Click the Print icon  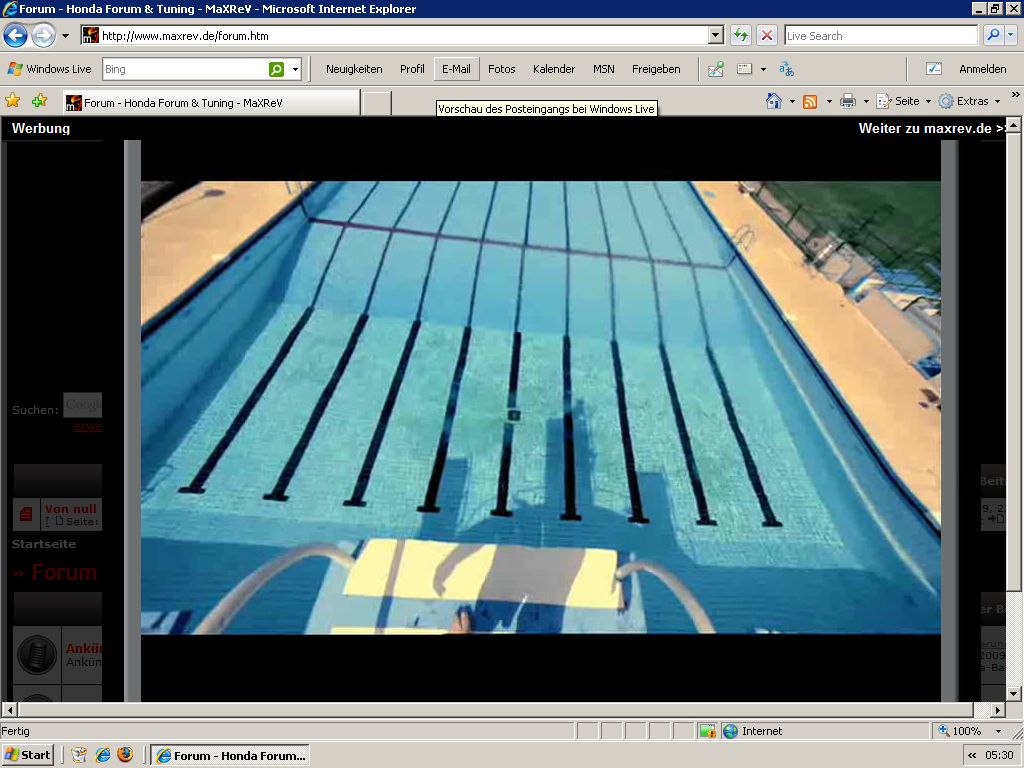(x=848, y=101)
